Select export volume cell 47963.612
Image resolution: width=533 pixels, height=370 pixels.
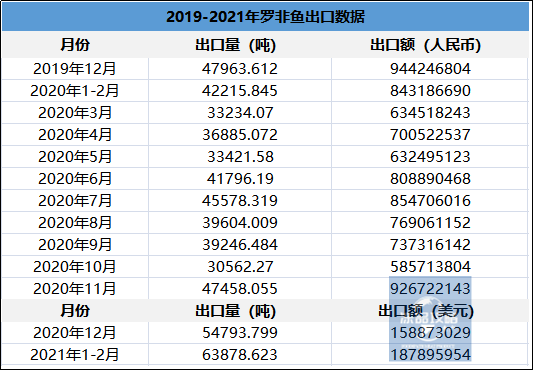[x=240, y=69]
